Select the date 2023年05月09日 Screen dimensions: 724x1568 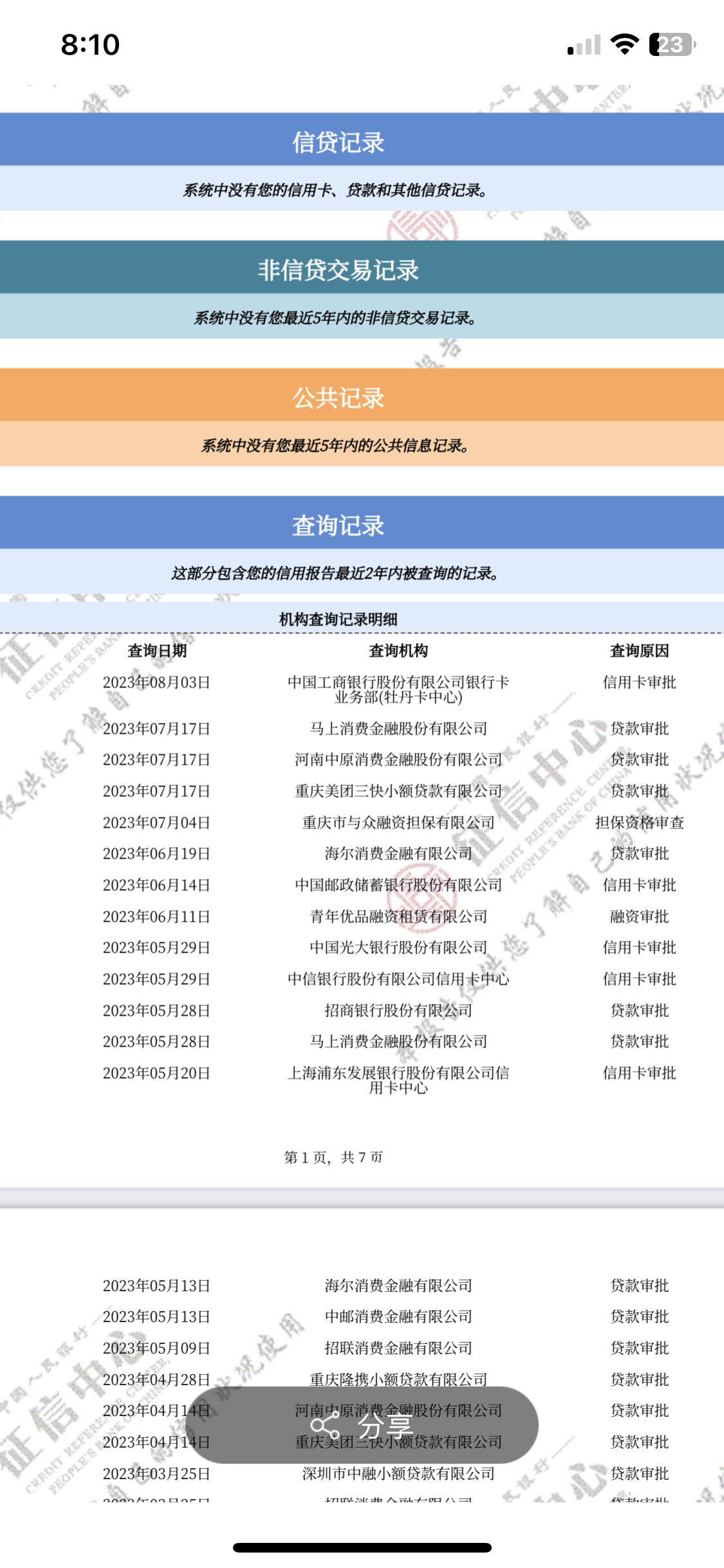[x=156, y=1349]
